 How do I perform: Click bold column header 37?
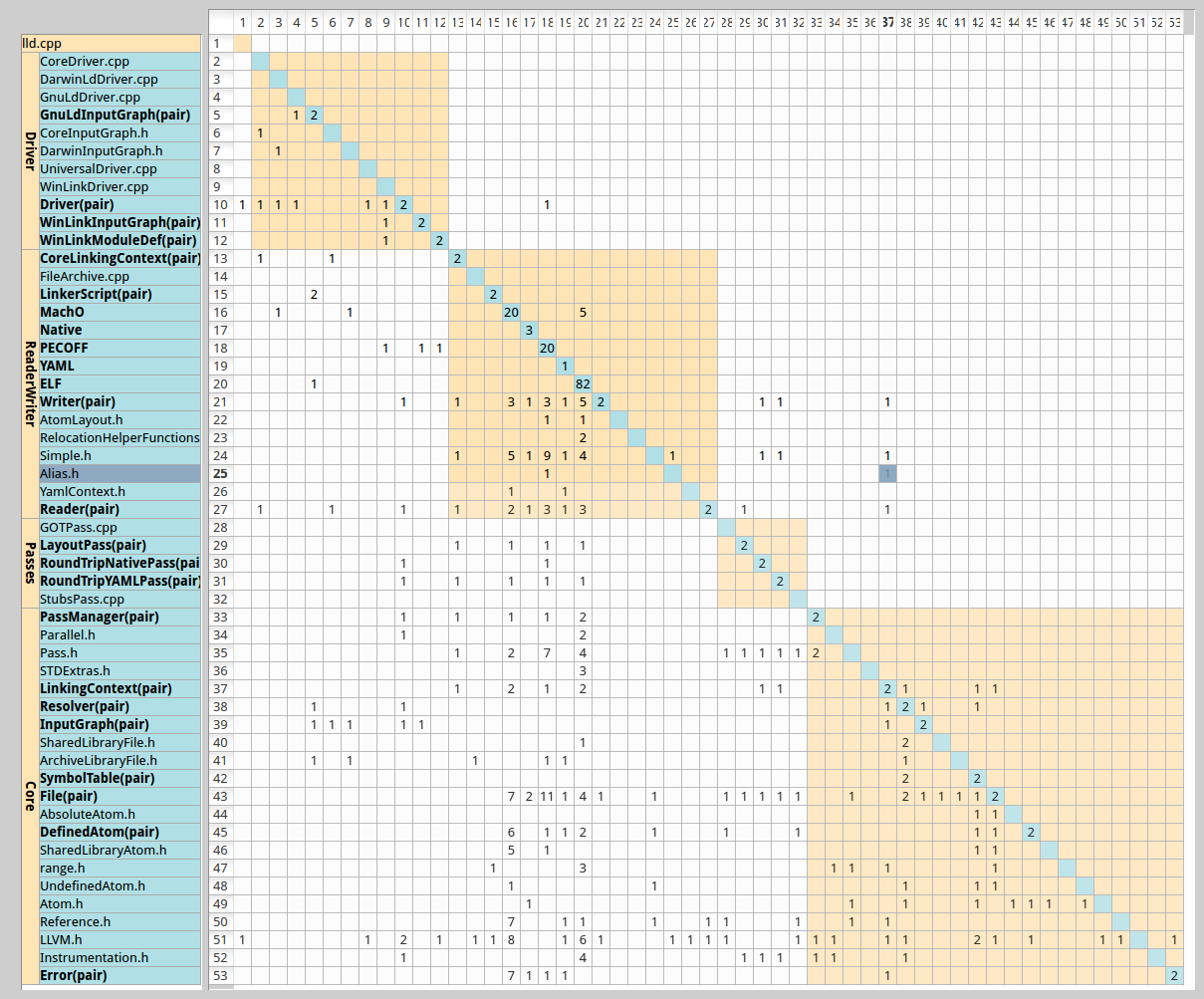(x=887, y=23)
